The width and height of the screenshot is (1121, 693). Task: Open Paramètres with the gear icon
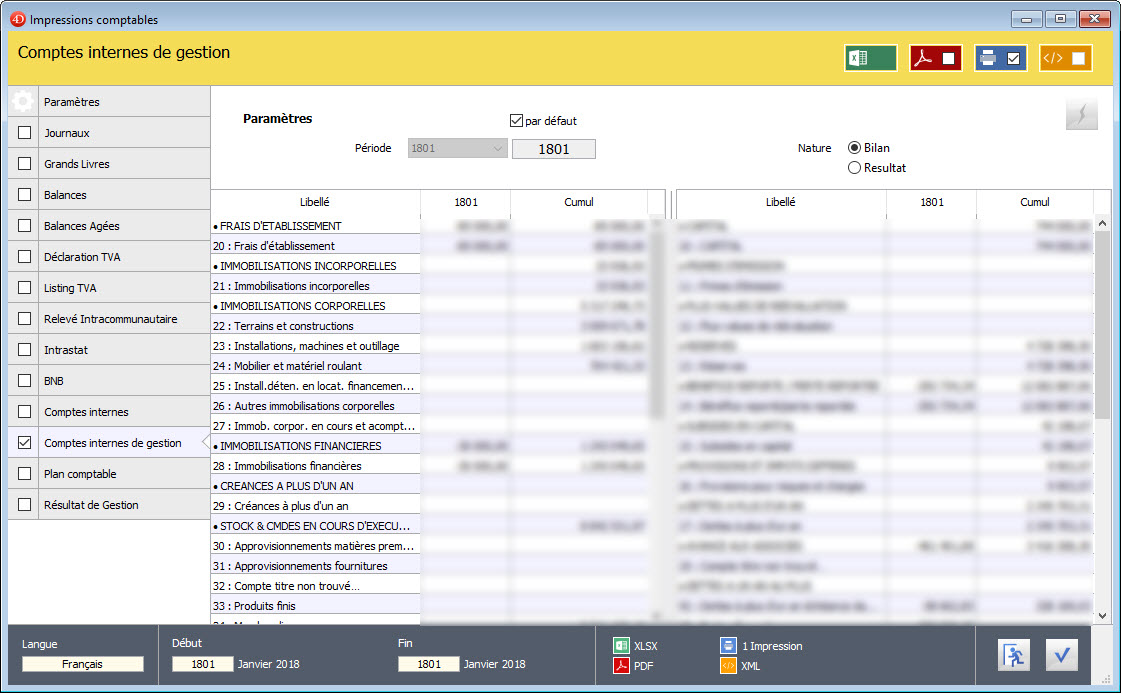point(23,102)
